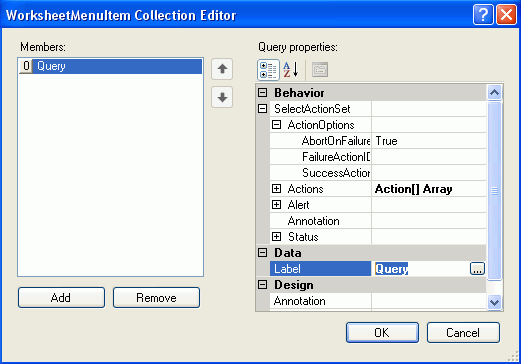Click the scrollbar down arrow in properties
This screenshot has height=364, width=521.
(x=494, y=302)
